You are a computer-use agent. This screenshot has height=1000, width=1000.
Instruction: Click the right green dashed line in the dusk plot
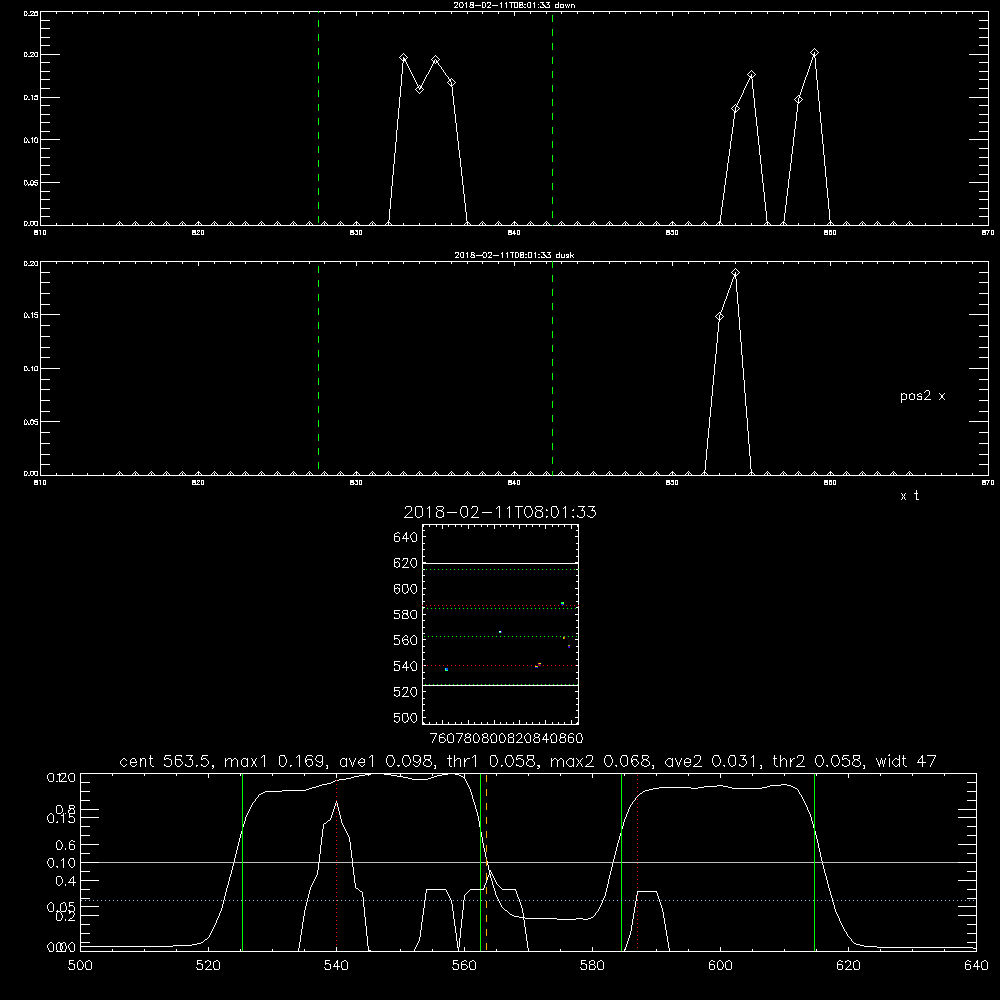click(552, 368)
